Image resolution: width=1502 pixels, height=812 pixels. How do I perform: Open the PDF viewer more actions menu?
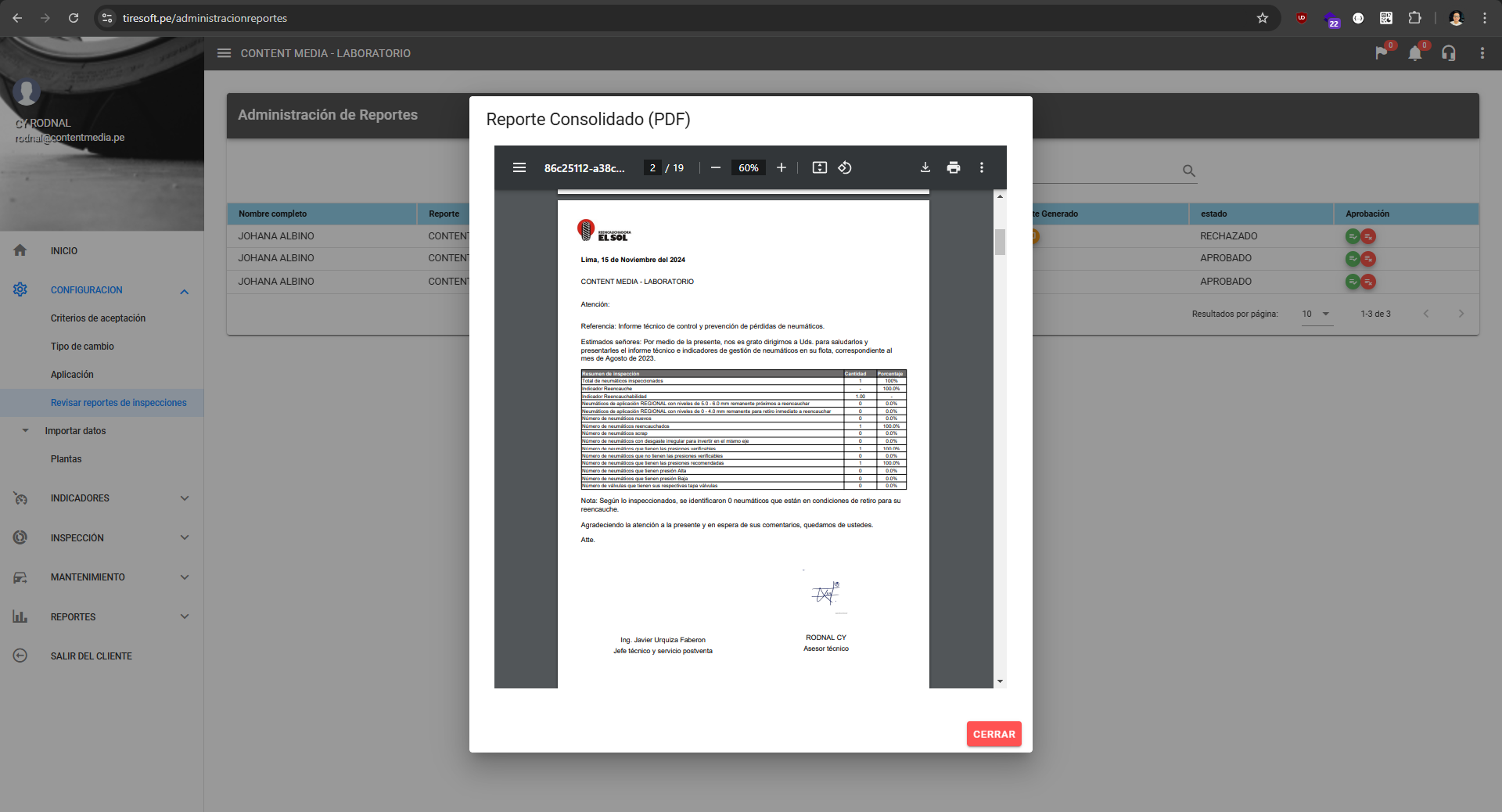tap(981, 167)
